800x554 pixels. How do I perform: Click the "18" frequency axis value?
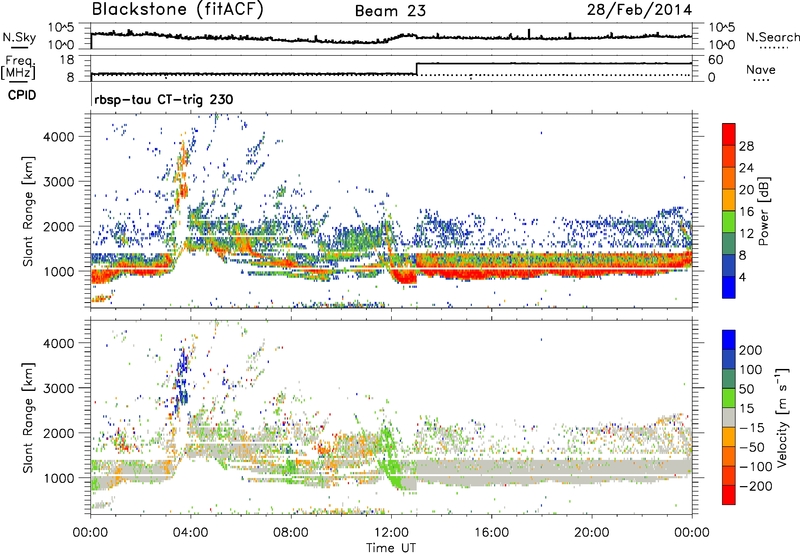coord(66,60)
